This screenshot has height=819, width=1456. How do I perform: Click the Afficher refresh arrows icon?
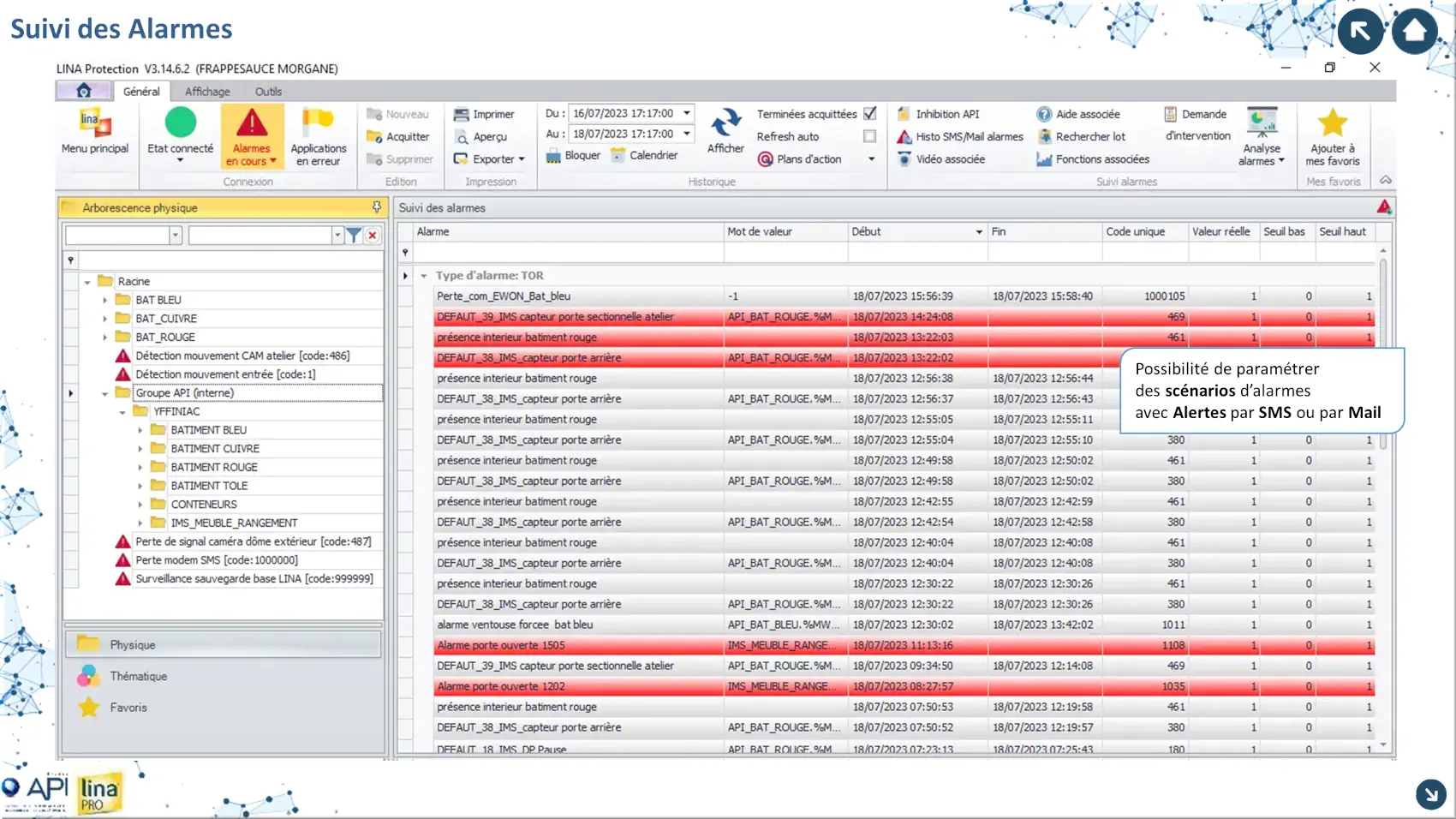tap(725, 123)
